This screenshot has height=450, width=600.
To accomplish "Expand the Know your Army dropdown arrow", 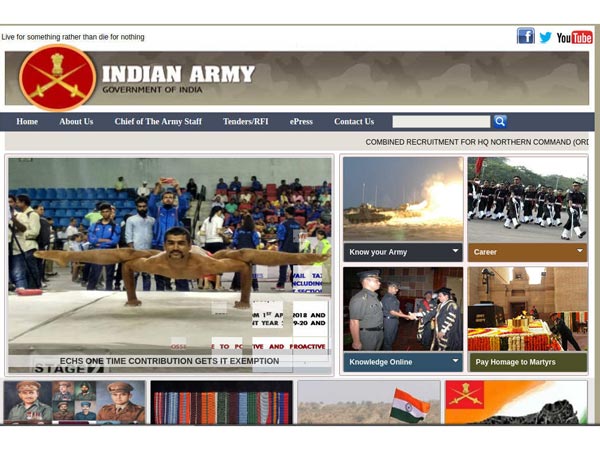I will coord(455,251).
